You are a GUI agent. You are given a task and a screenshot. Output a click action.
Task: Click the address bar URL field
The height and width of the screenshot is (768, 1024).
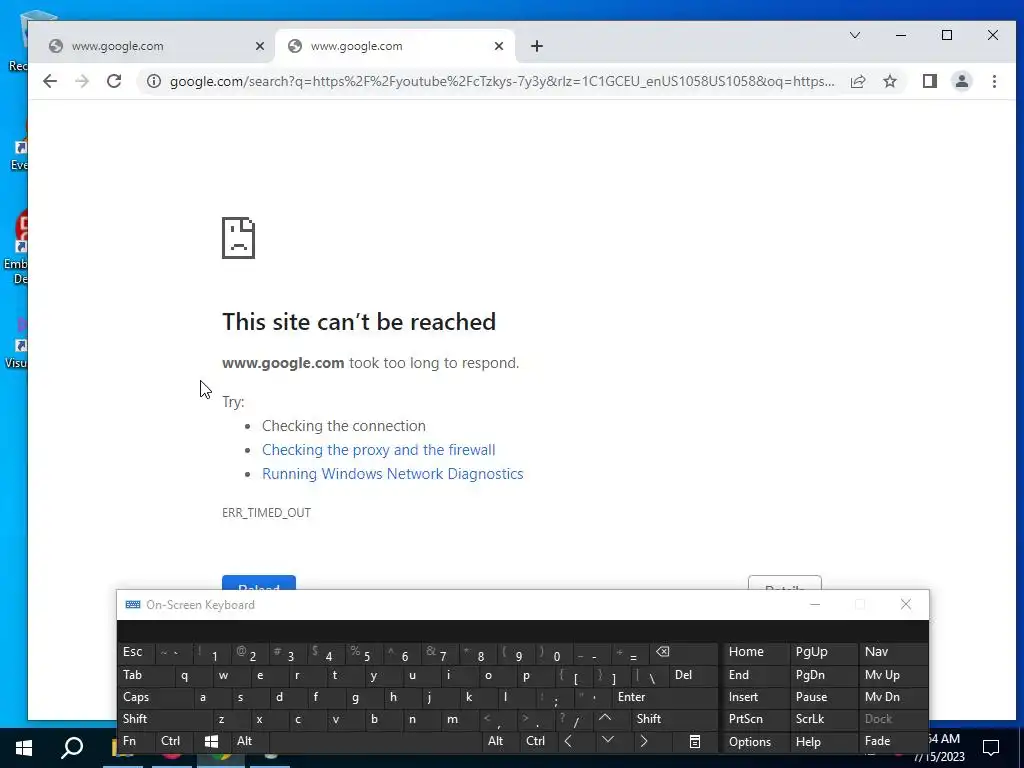[x=502, y=81]
